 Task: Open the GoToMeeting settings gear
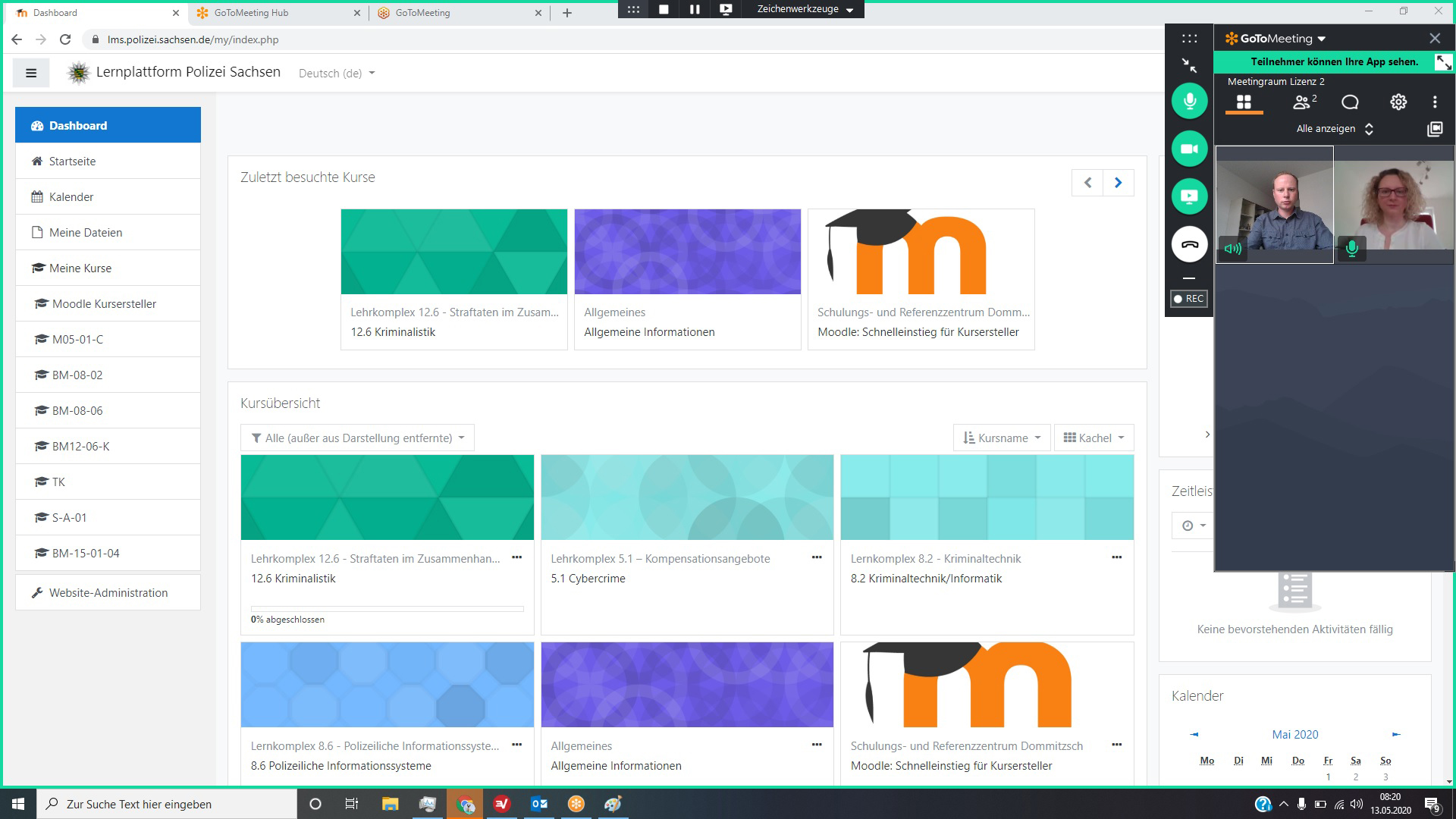click(1398, 102)
